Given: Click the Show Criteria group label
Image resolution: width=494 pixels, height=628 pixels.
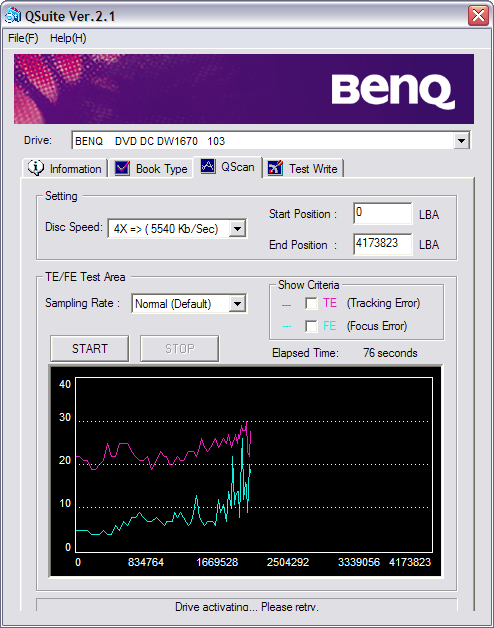Looking at the screenshot, I should (308, 285).
